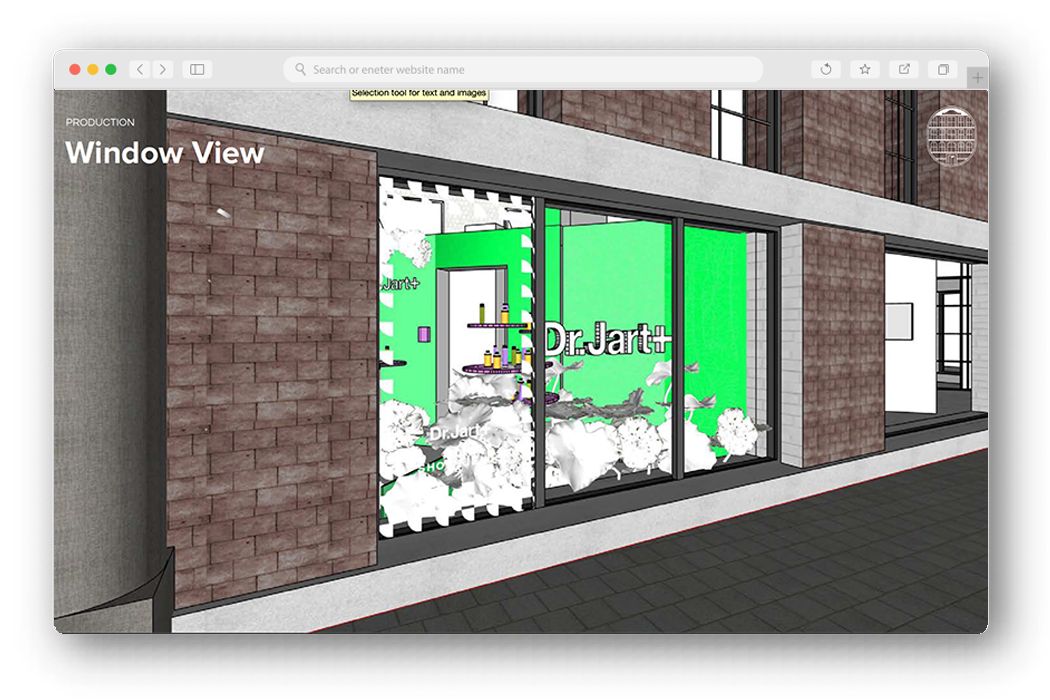Click the magnifier icon in address bar
Screen dimensions: 1050x700
point(301,69)
